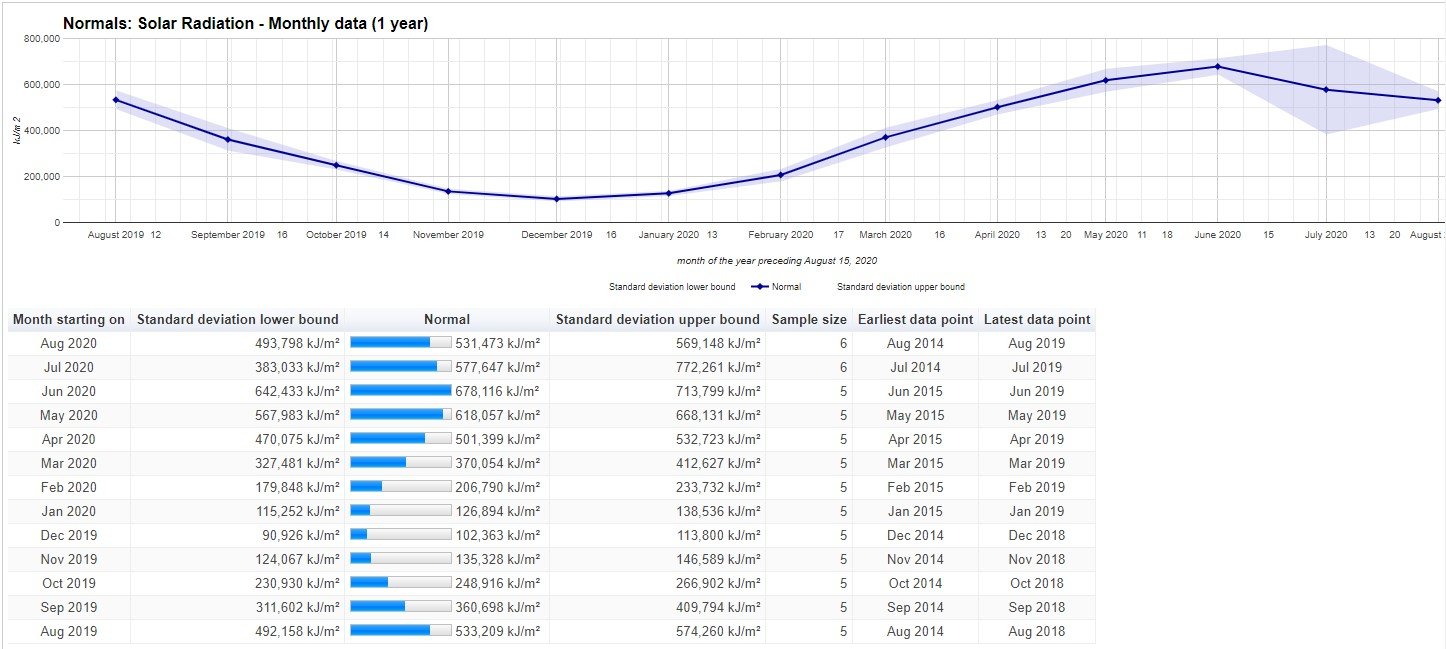
Task: Sort by Standard deviation upper bound header
Action: point(658,320)
